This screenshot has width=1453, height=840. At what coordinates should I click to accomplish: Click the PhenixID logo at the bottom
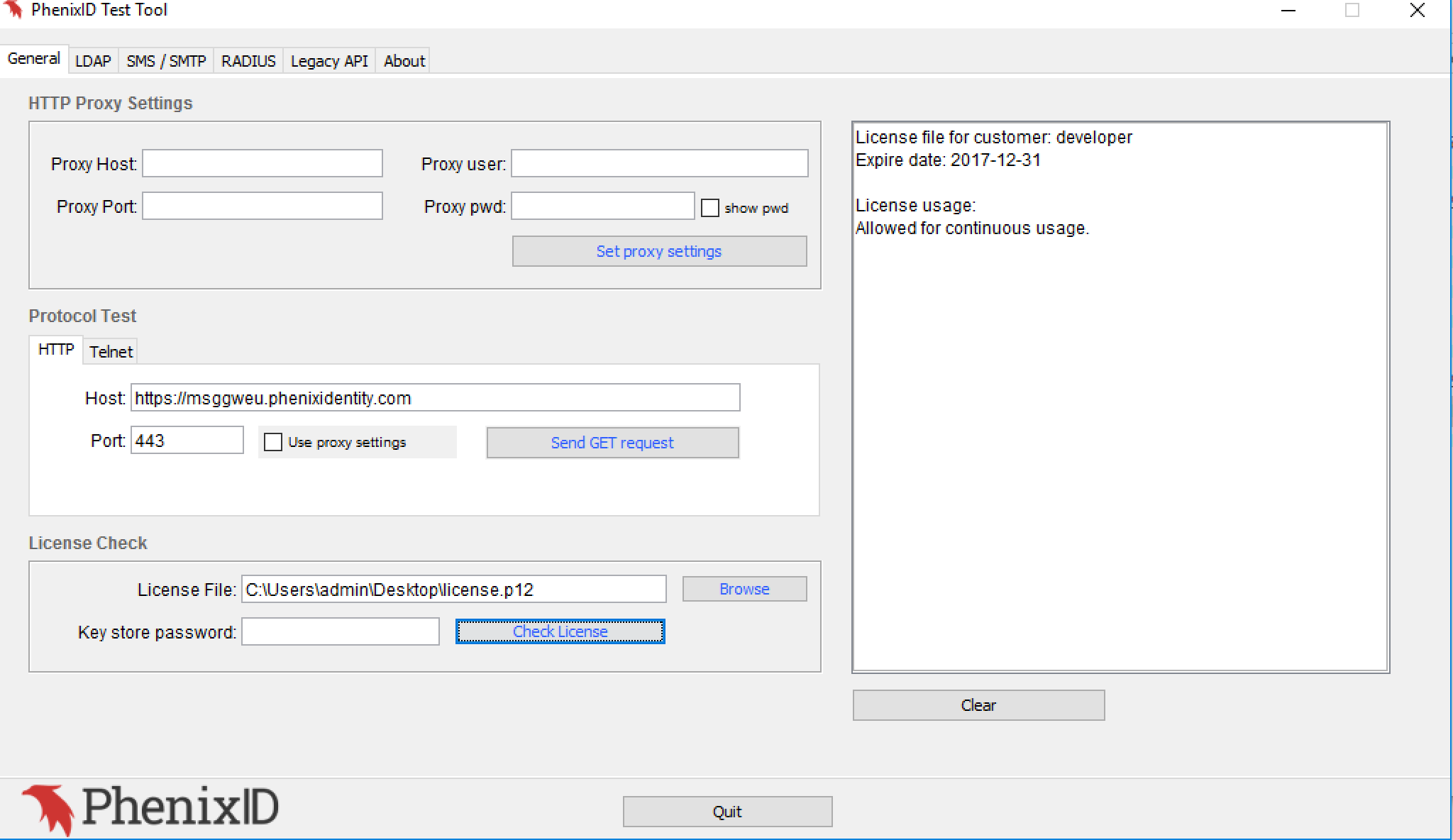coord(150,809)
